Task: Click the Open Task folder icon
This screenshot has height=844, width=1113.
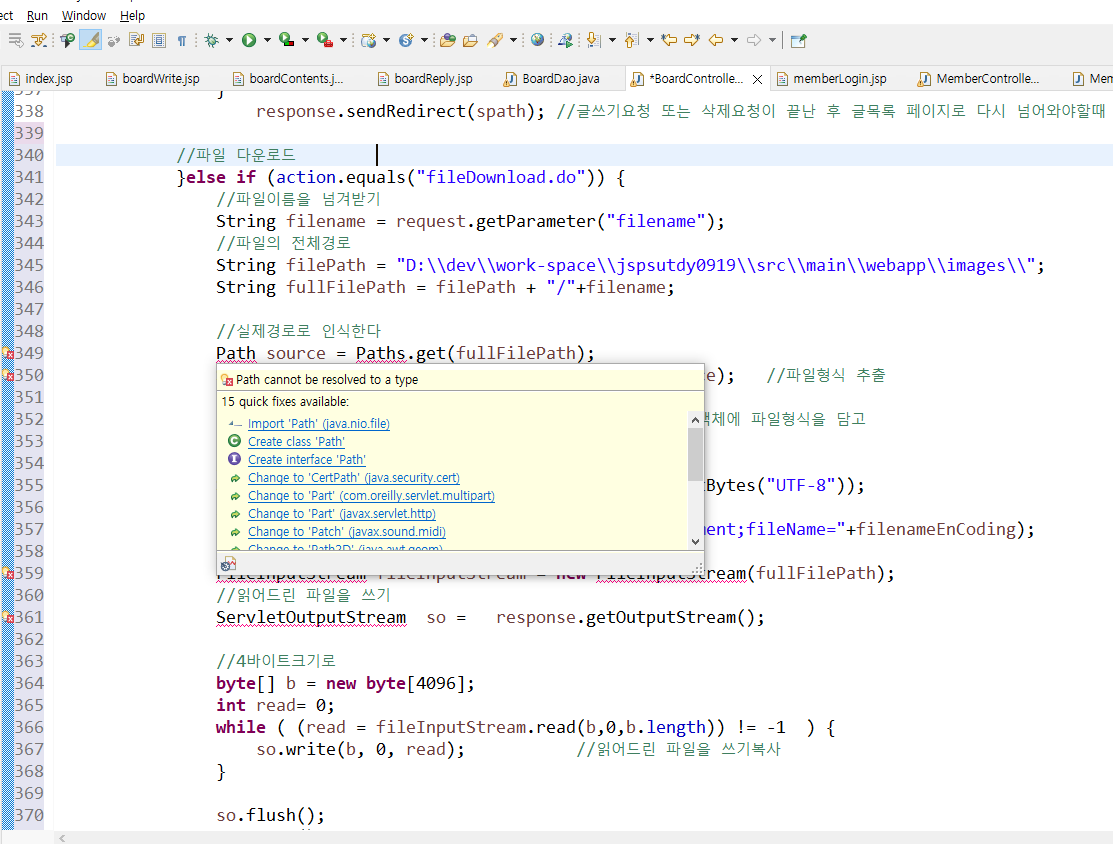Action: tap(470, 40)
